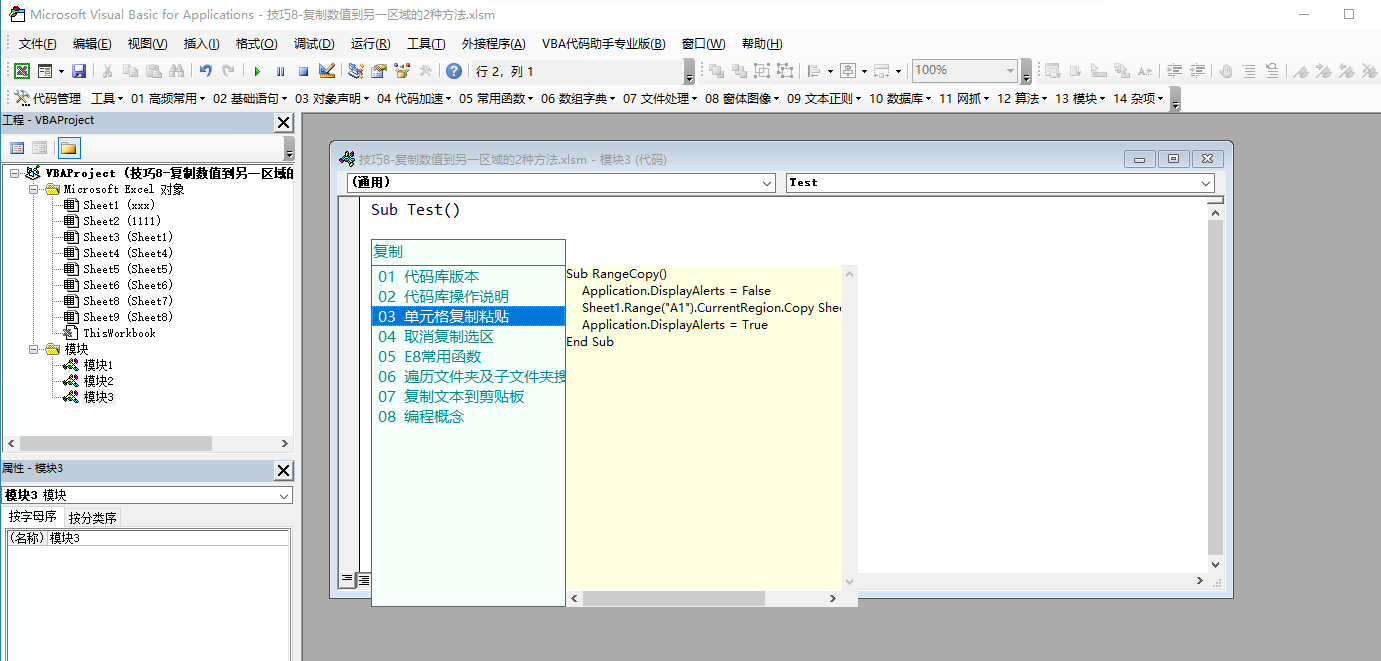
Task: Toggle Design Mode icon
Action: [x=326, y=71]
